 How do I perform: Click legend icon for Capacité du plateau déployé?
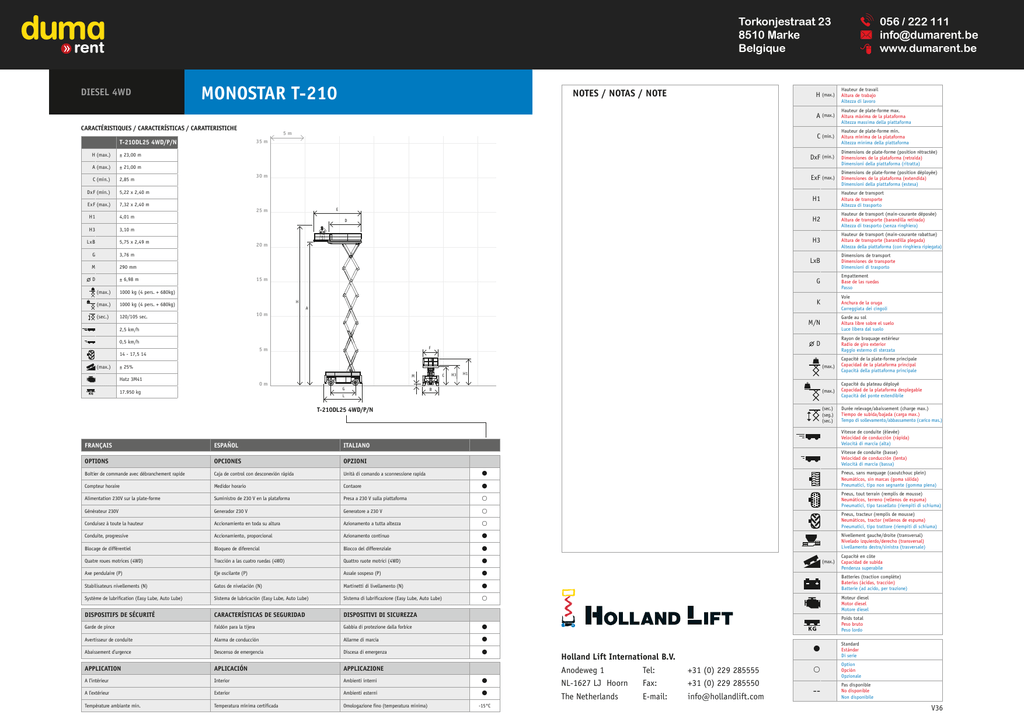tap(812, 391)
